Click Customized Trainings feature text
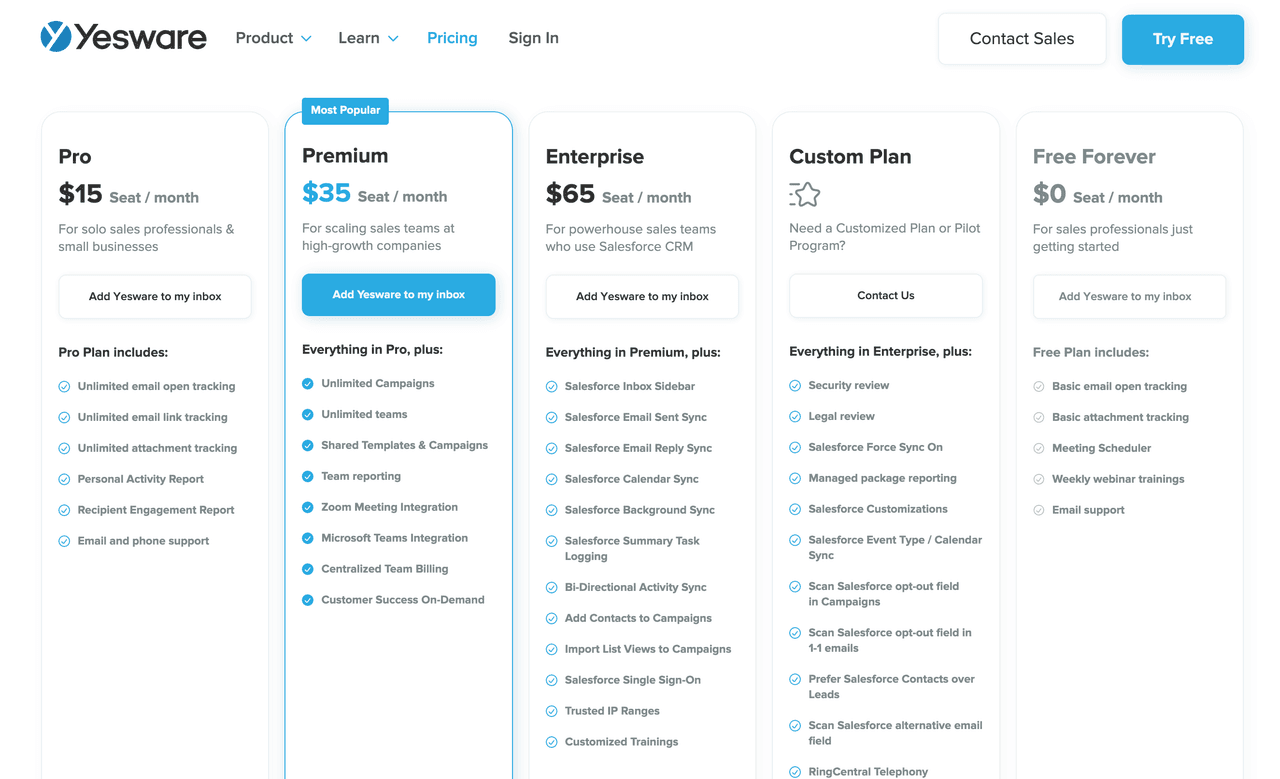Viewport: 1280px width, 779px height. [x=621, y=742]
